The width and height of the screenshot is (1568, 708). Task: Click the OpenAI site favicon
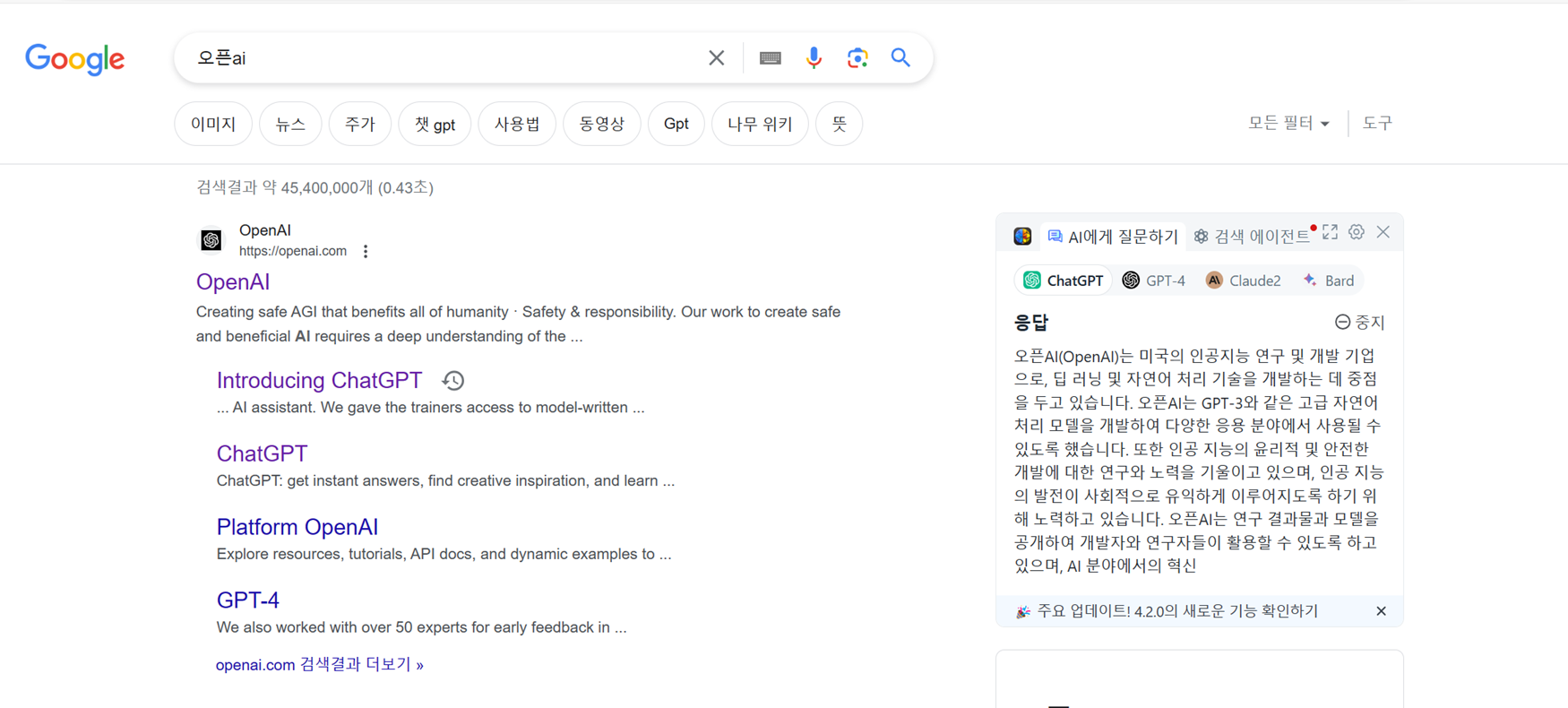(211, 240)
